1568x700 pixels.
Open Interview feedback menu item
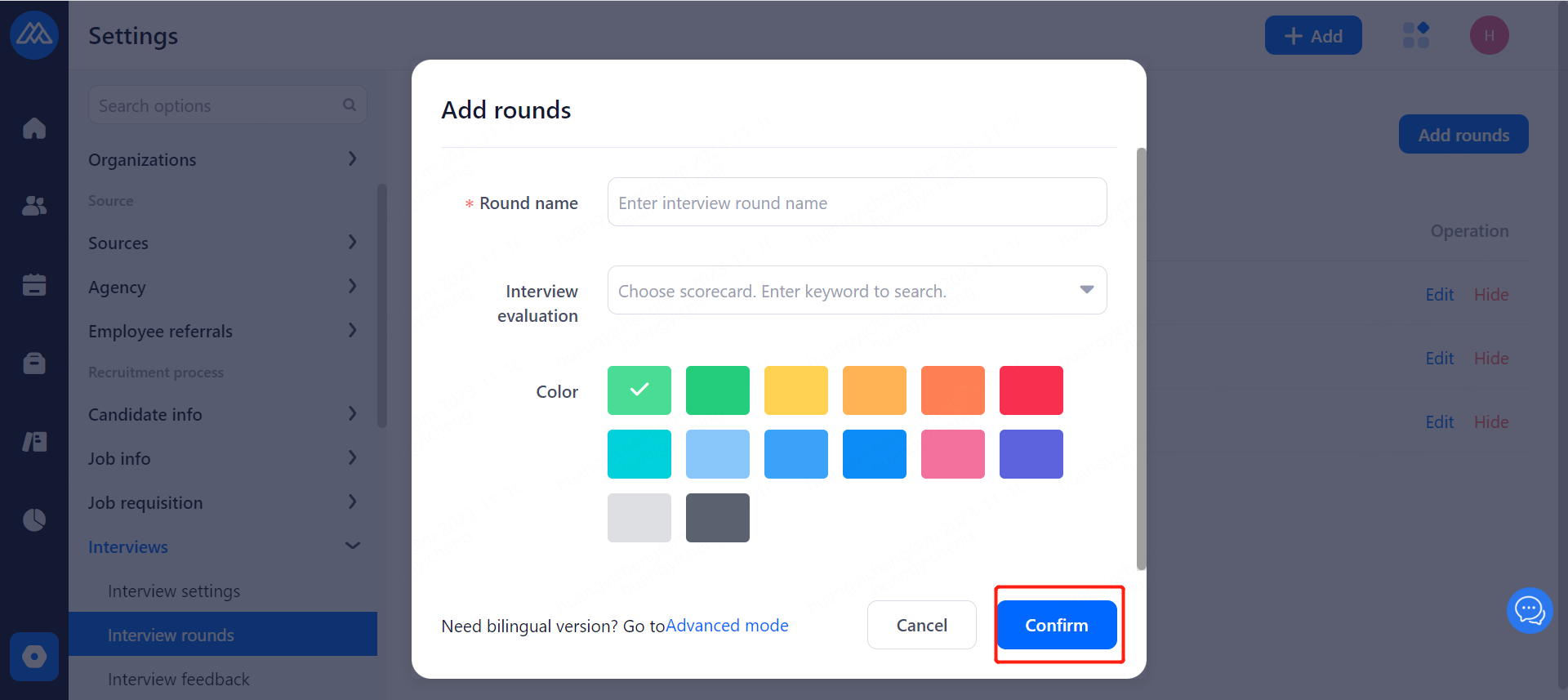coord(179,679)
